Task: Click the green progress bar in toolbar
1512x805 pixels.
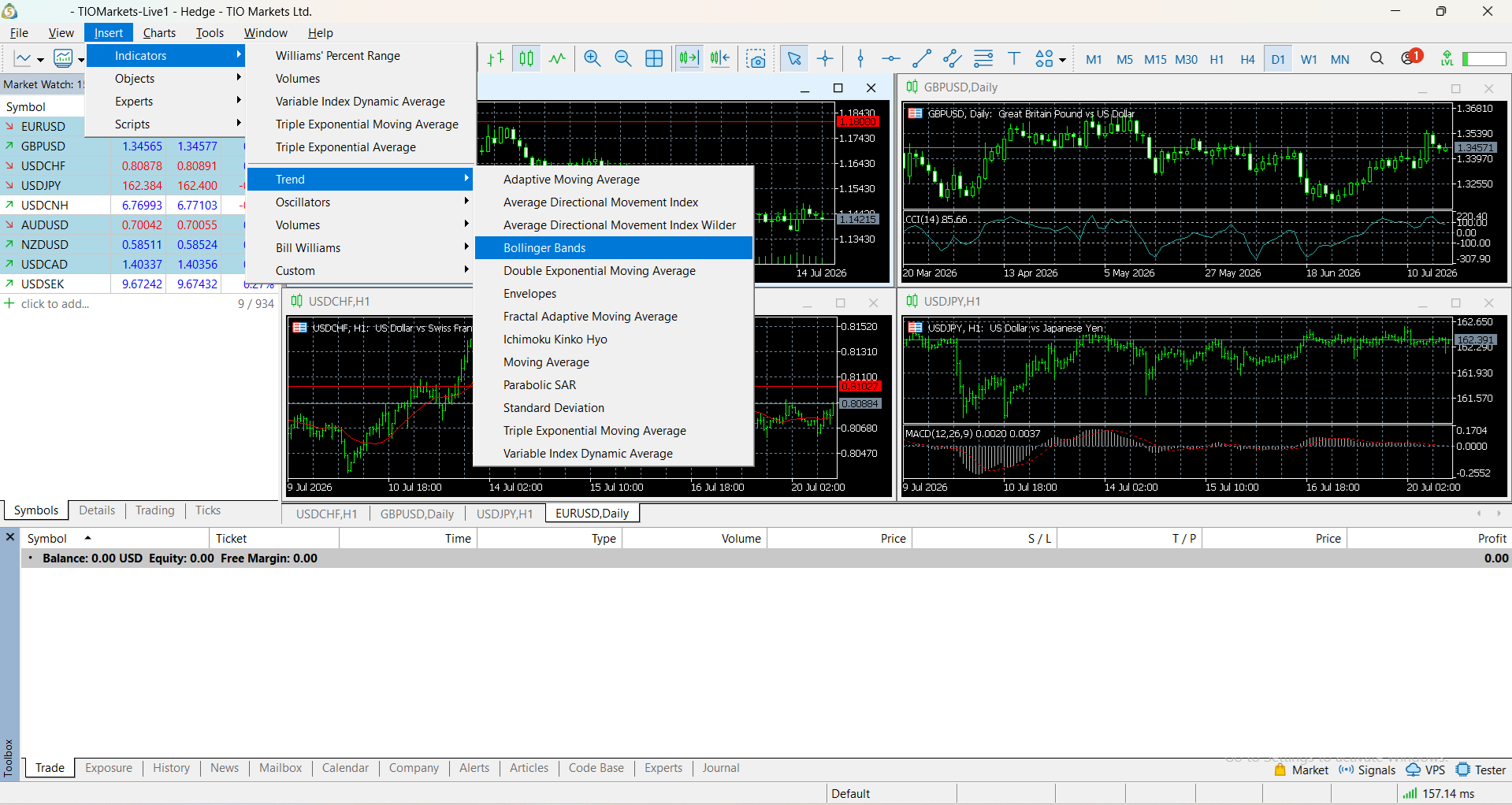Action: (1484, 59)
